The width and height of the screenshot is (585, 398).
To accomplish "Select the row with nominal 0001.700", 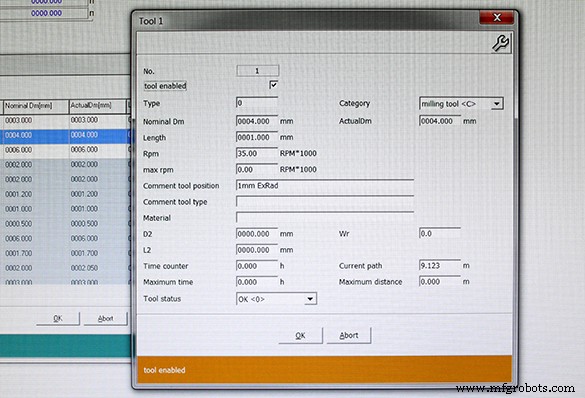I will click(65, 253).
